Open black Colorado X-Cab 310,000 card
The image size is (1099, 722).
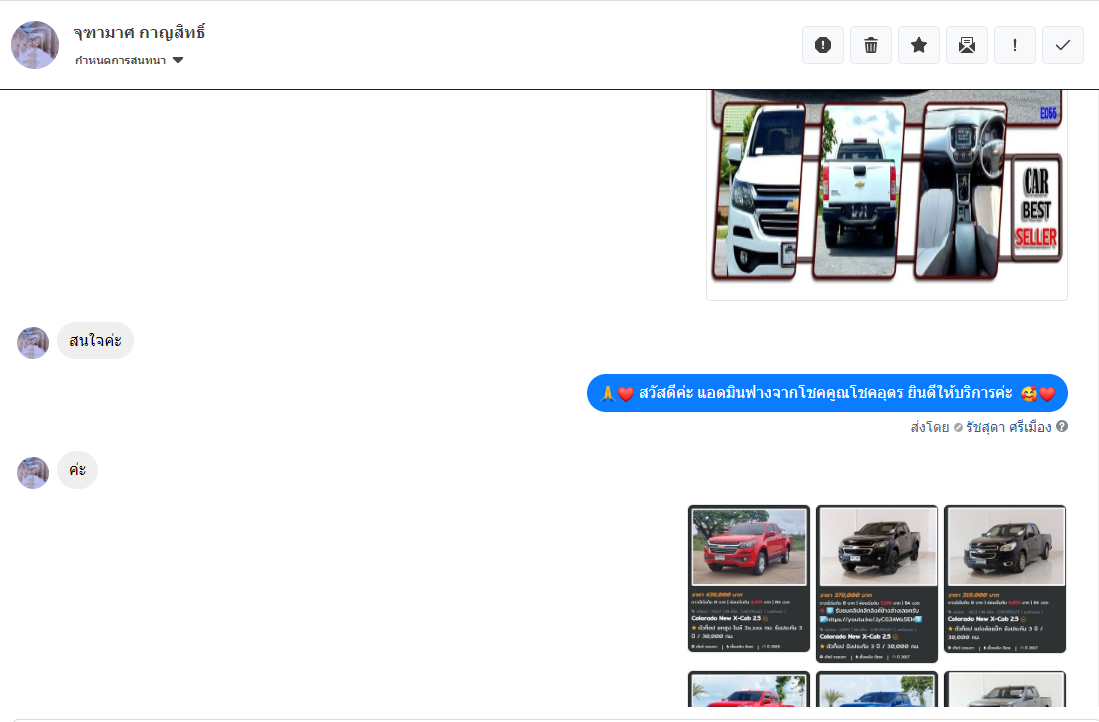click(1005, 579)
